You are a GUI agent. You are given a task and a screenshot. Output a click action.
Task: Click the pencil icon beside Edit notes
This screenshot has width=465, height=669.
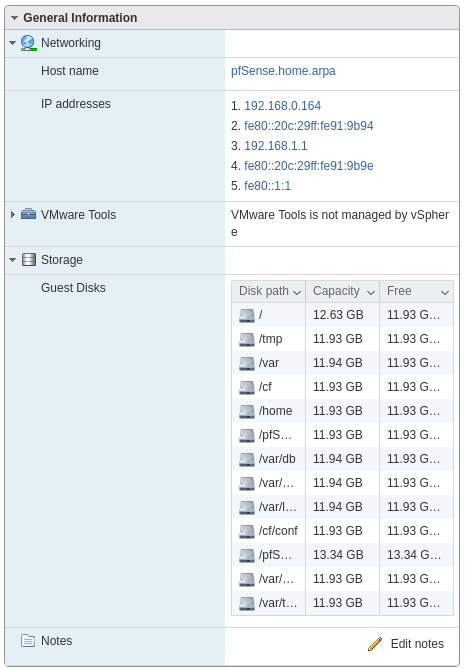pyautogui.click(x=375, y=644)
